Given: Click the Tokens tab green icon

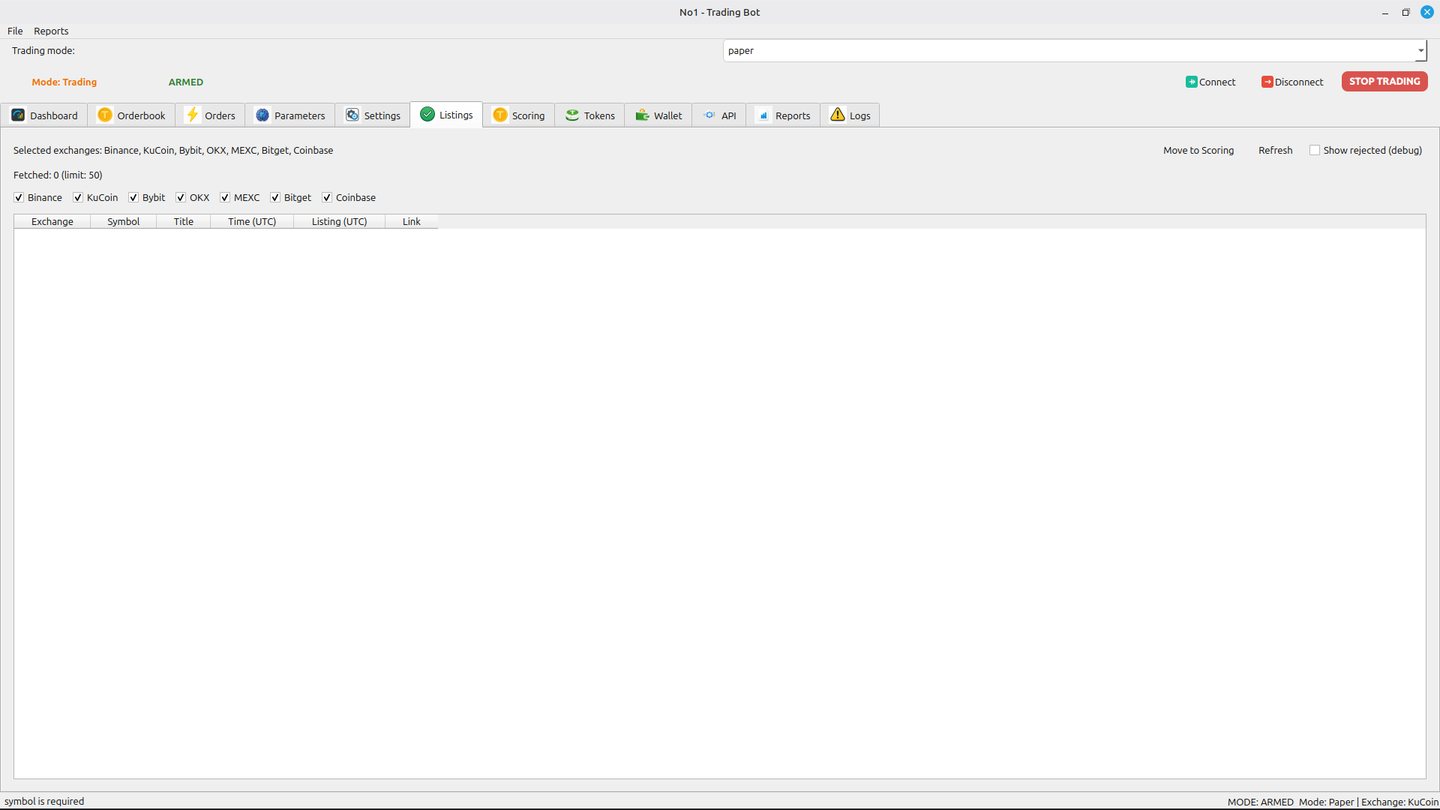Looking at the screenshot, I should [572, 115].
